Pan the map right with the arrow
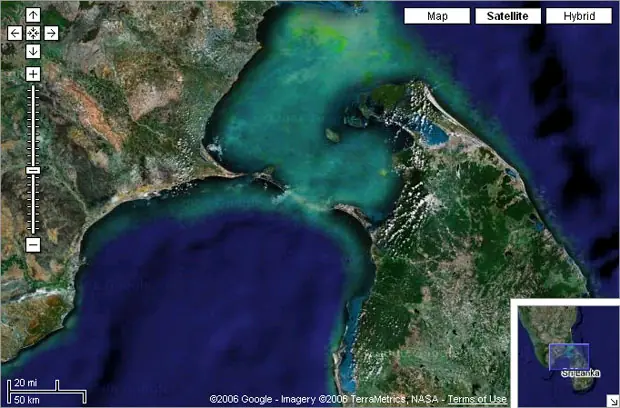 pos(51,33)
